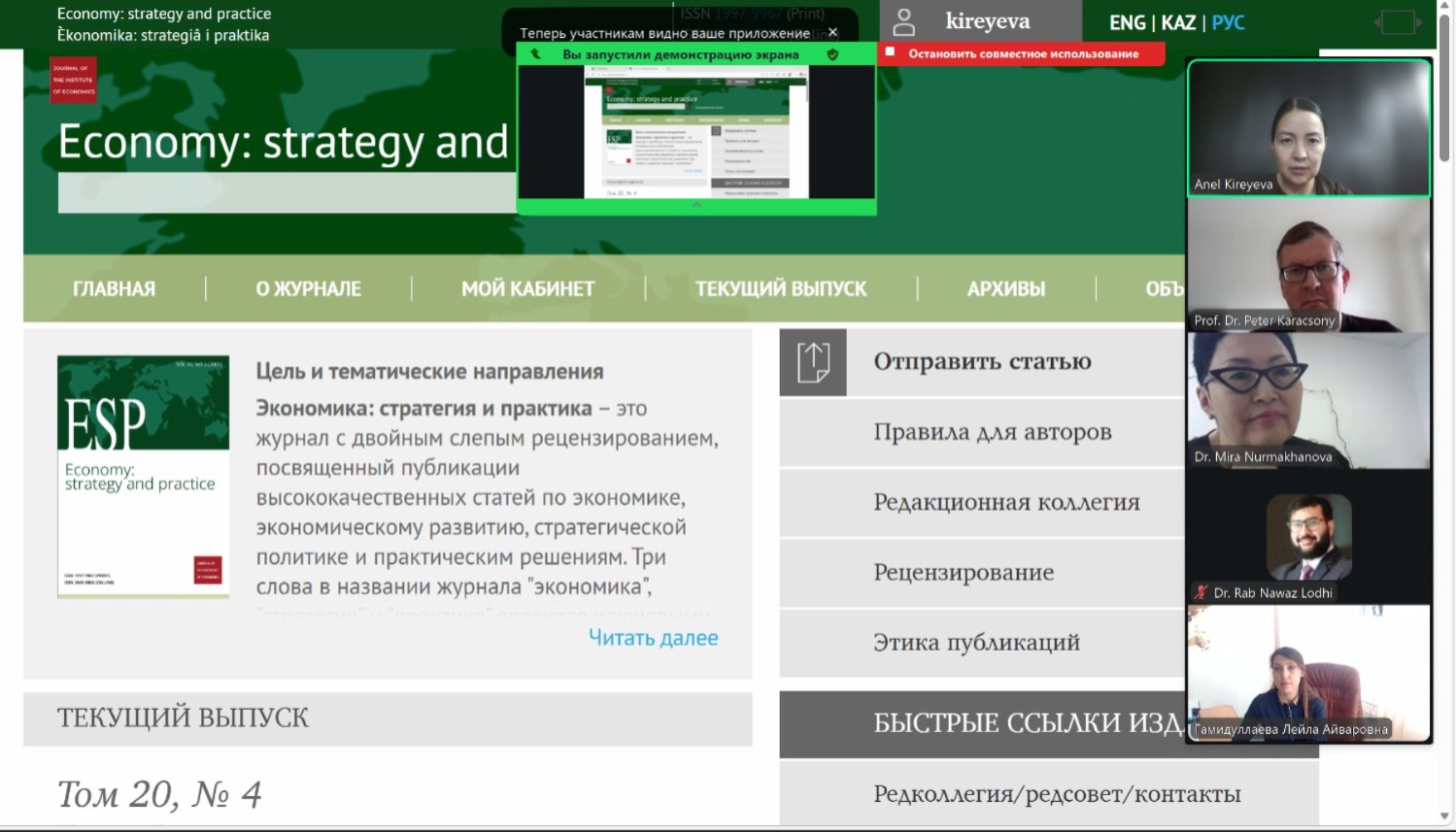Click the Читать далее link
Screen dimensions: 1456x832
[x=653, y=638]
